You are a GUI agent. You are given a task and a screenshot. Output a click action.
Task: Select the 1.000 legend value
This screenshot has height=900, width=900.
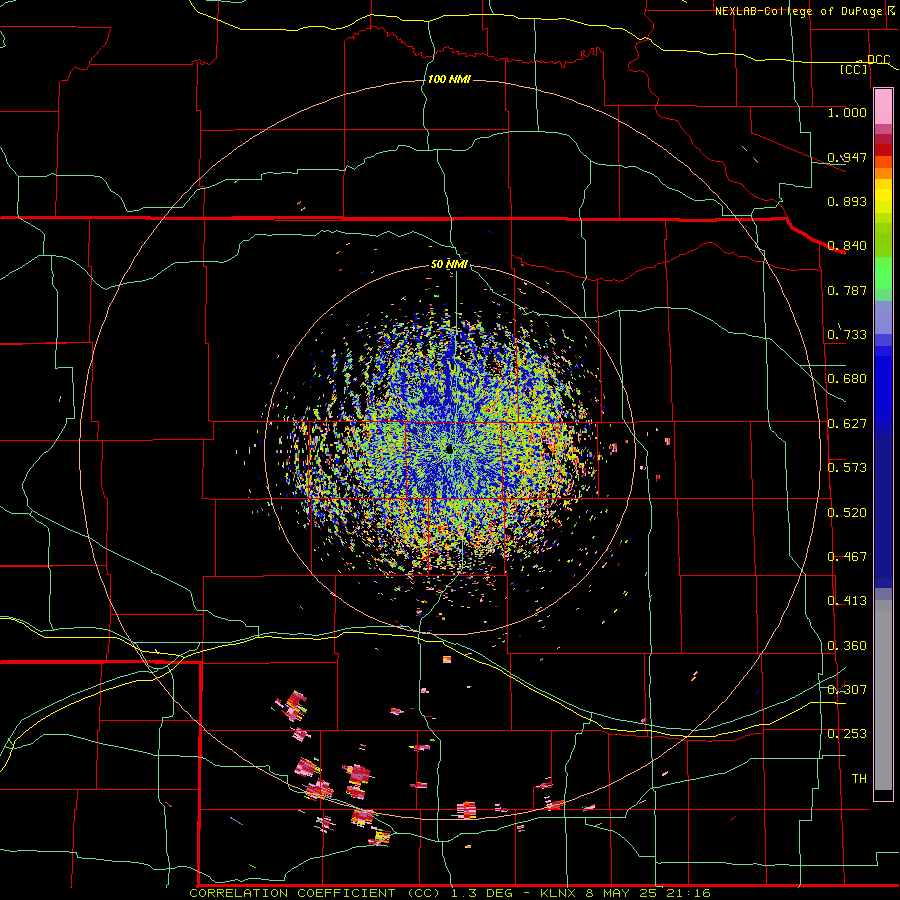pos(847,112)
